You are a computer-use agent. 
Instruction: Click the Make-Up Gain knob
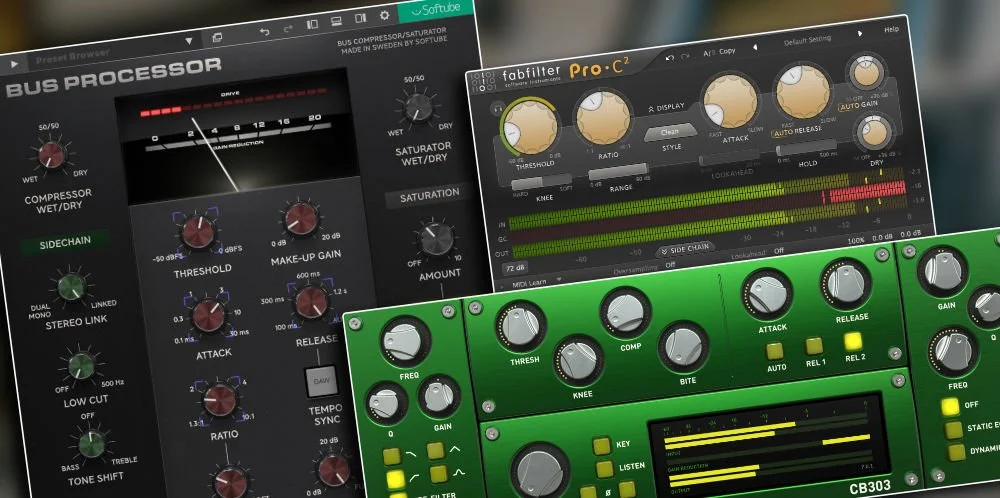point(300,219)
